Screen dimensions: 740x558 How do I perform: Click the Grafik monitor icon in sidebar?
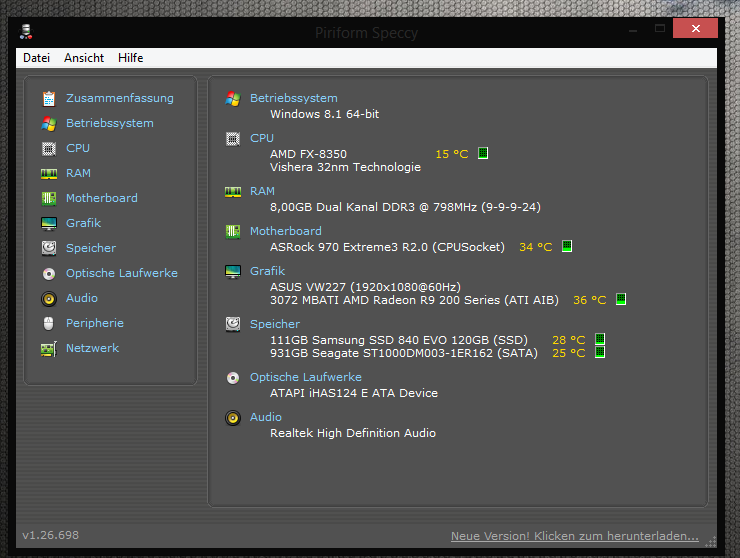49,223
